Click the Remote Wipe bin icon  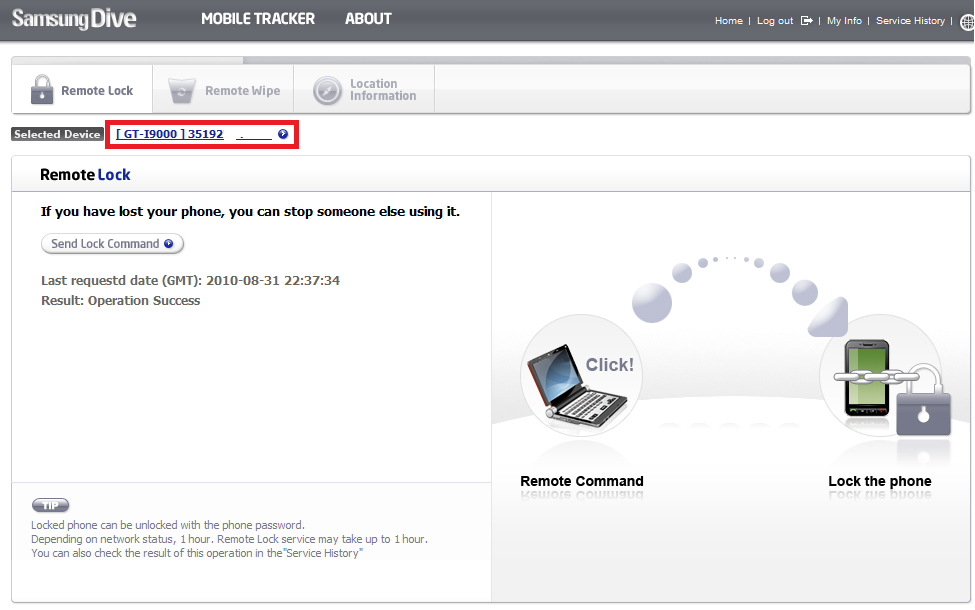182,91
